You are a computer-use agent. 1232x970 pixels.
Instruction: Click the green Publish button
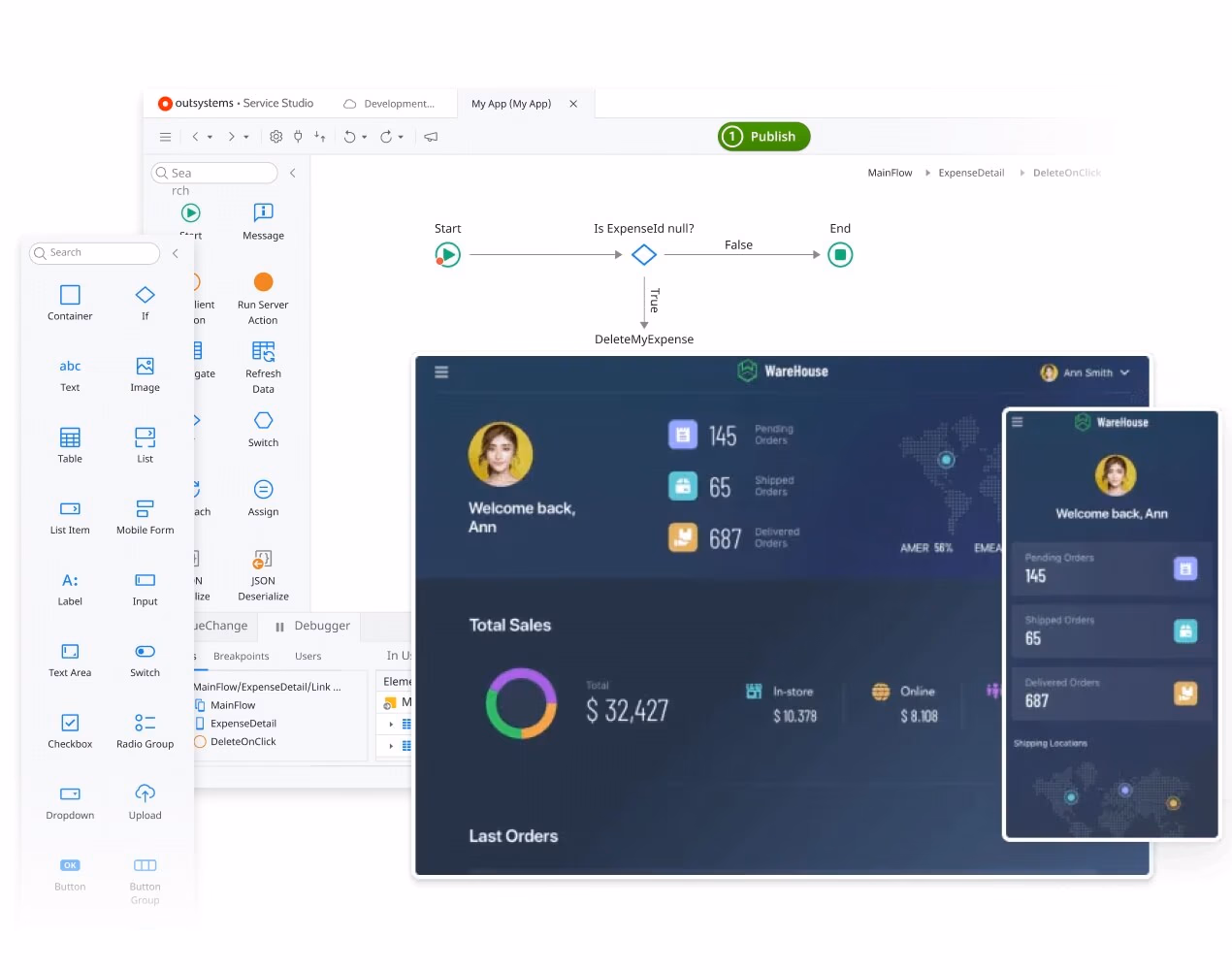pyautogui.click(x=763, y=136)
